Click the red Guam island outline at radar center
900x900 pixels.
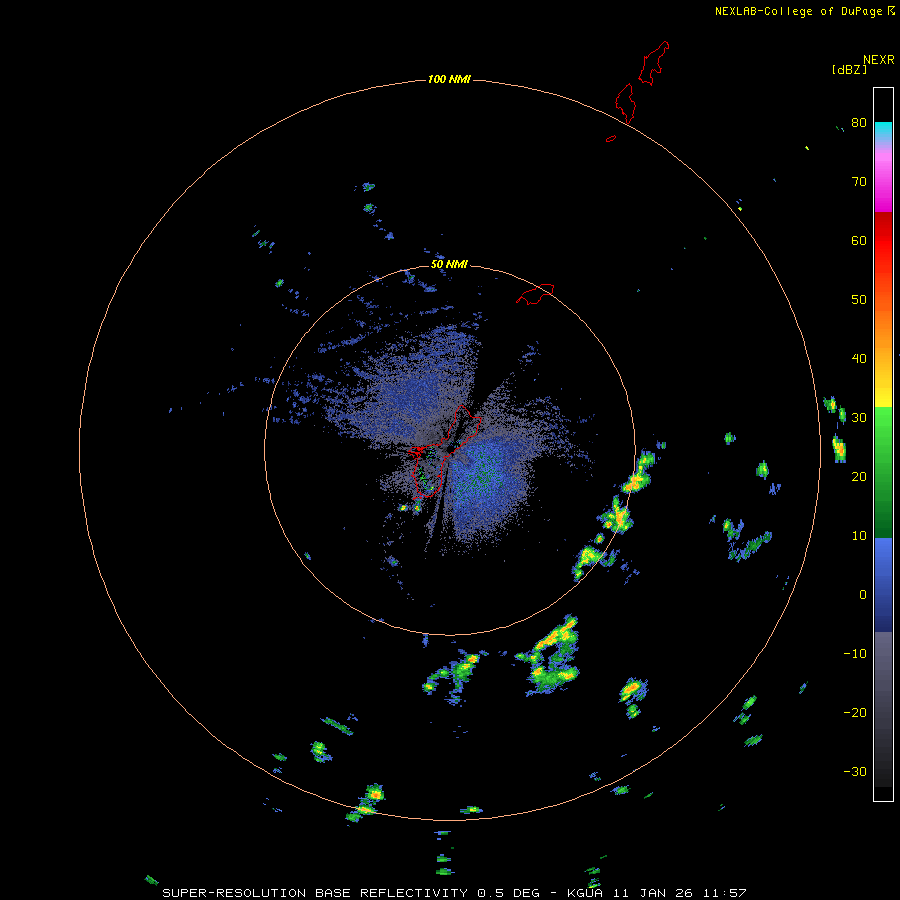pos(445,451)
